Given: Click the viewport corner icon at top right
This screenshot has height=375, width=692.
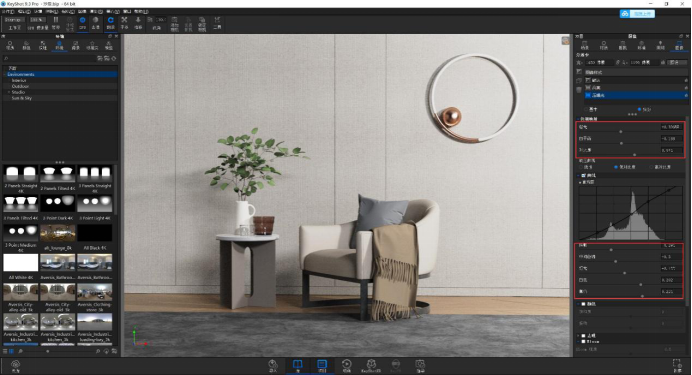Looking at the screenshot, I should (x=565, y=41).
